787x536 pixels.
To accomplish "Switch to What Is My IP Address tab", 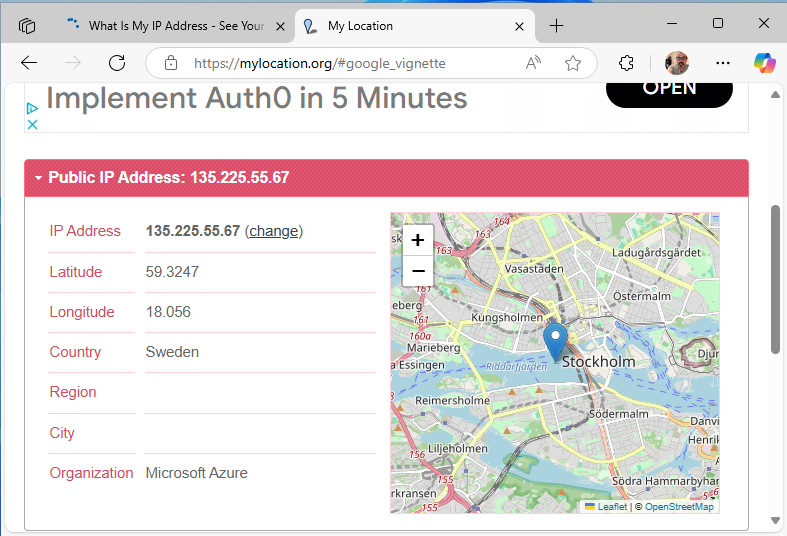I will [177, 26].
